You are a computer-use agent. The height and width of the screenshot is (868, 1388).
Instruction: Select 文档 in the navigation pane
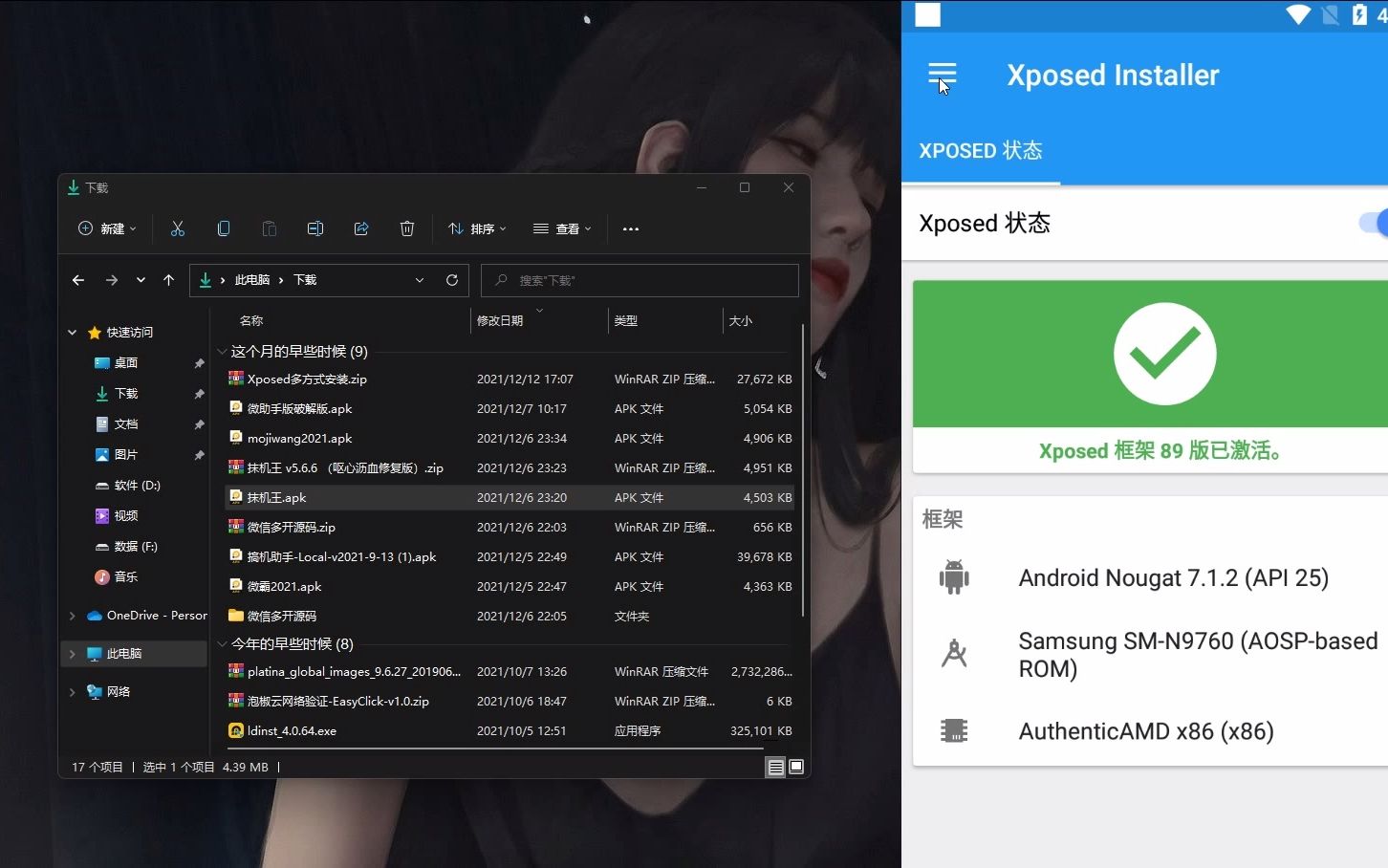(x=126, y=424)
